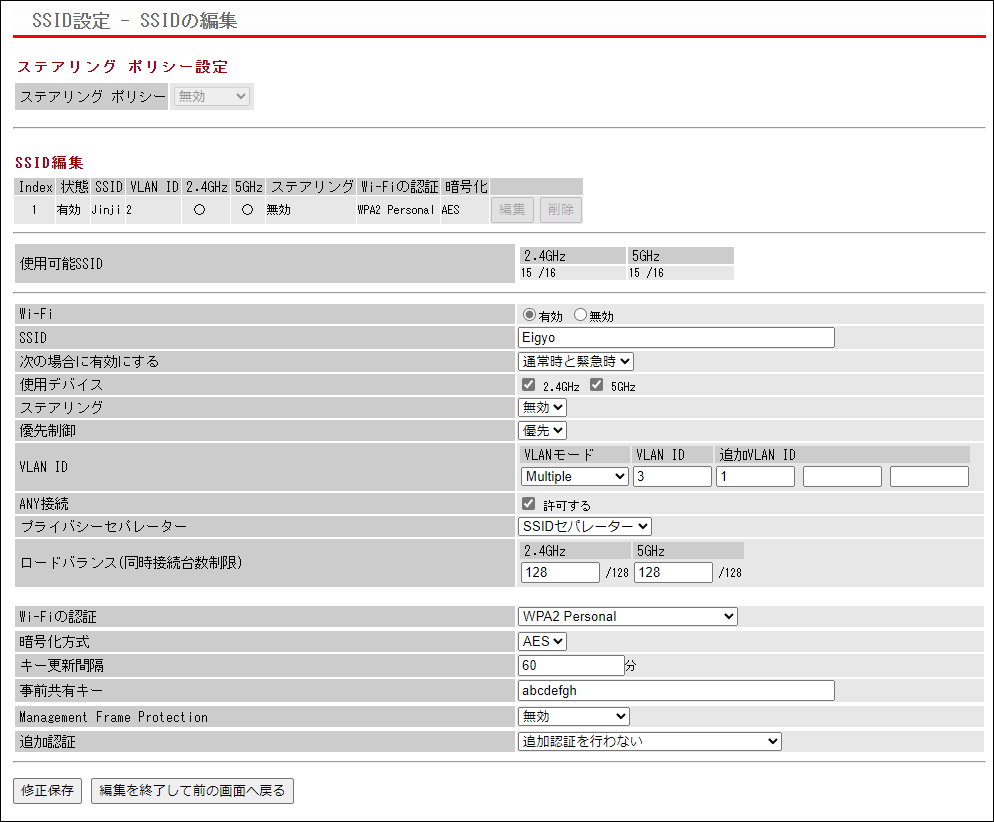
Task: Select the Wi-Fi 無効 radio button
Action: [580, 314]
